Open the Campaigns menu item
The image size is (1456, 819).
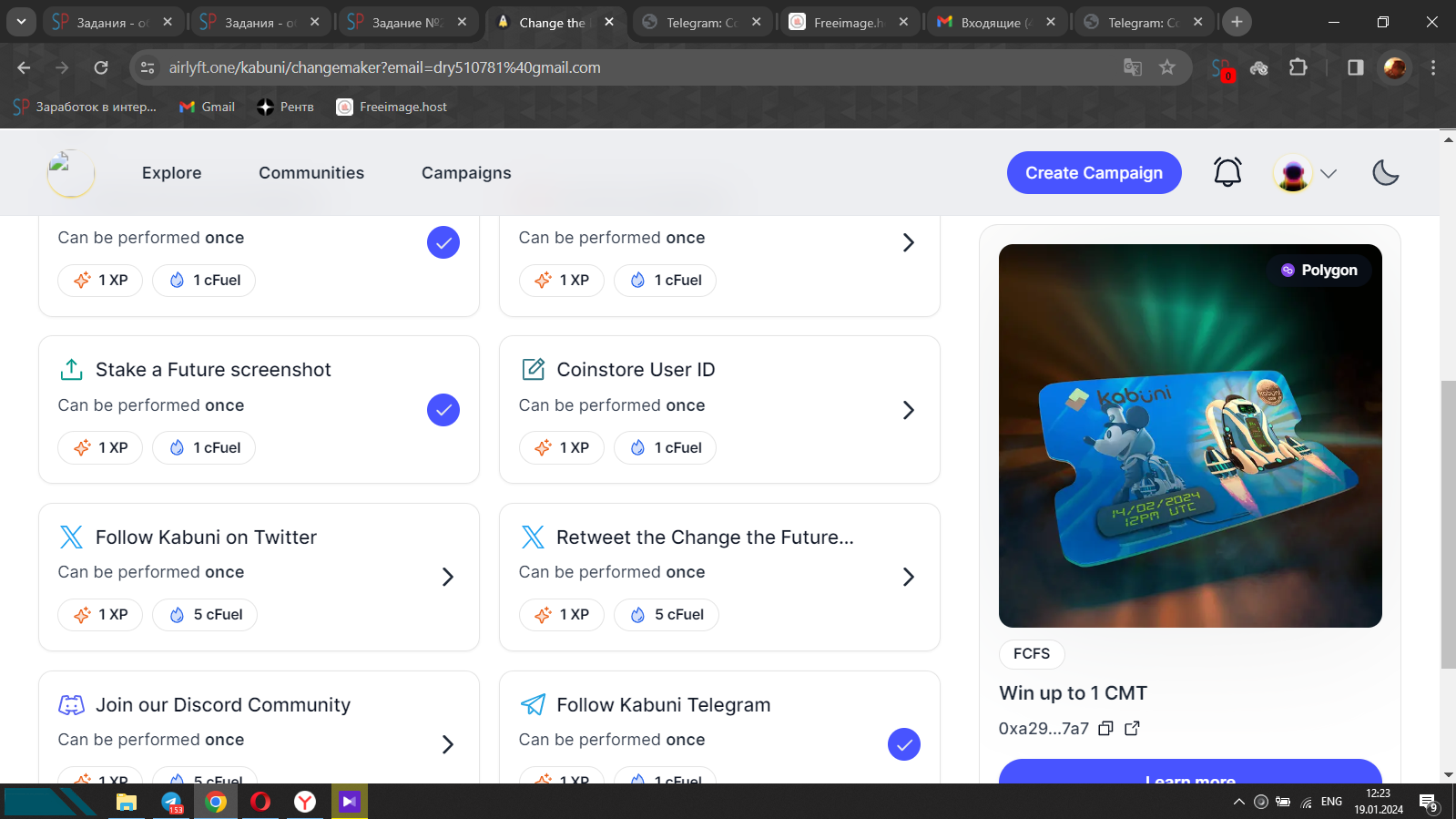pyautogui.click(x=466, y=173)
